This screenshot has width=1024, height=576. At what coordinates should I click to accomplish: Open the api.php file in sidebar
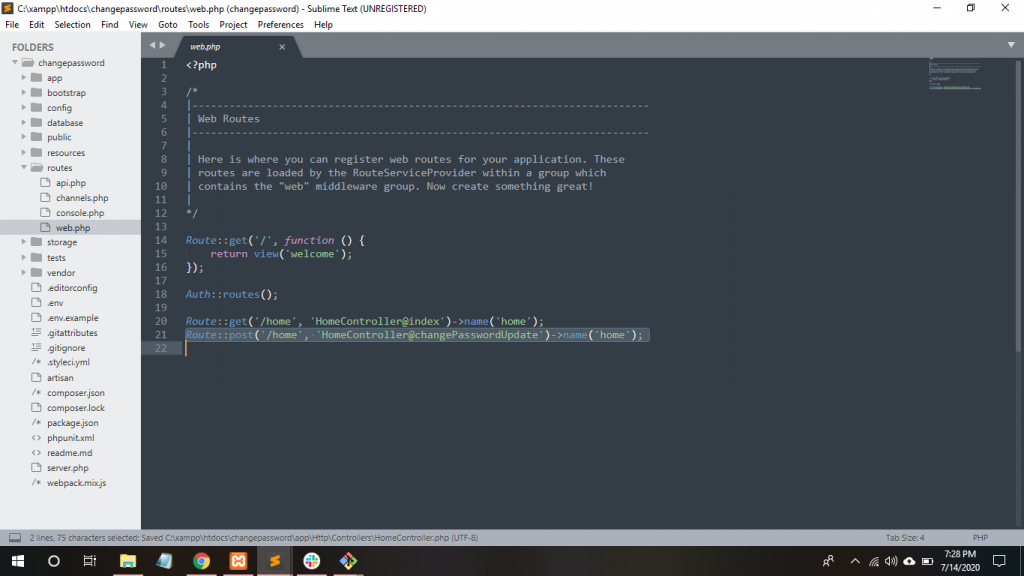click(70, 183)
